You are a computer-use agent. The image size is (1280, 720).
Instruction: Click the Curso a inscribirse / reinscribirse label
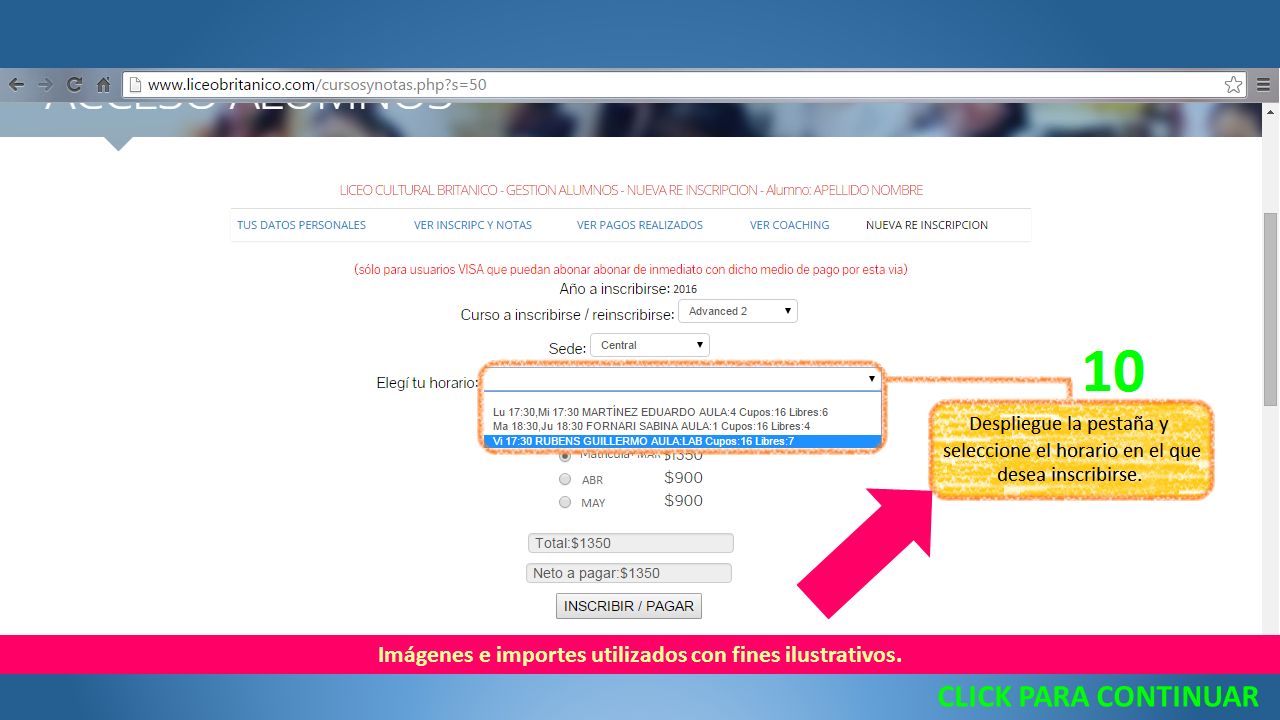(567, 314)
